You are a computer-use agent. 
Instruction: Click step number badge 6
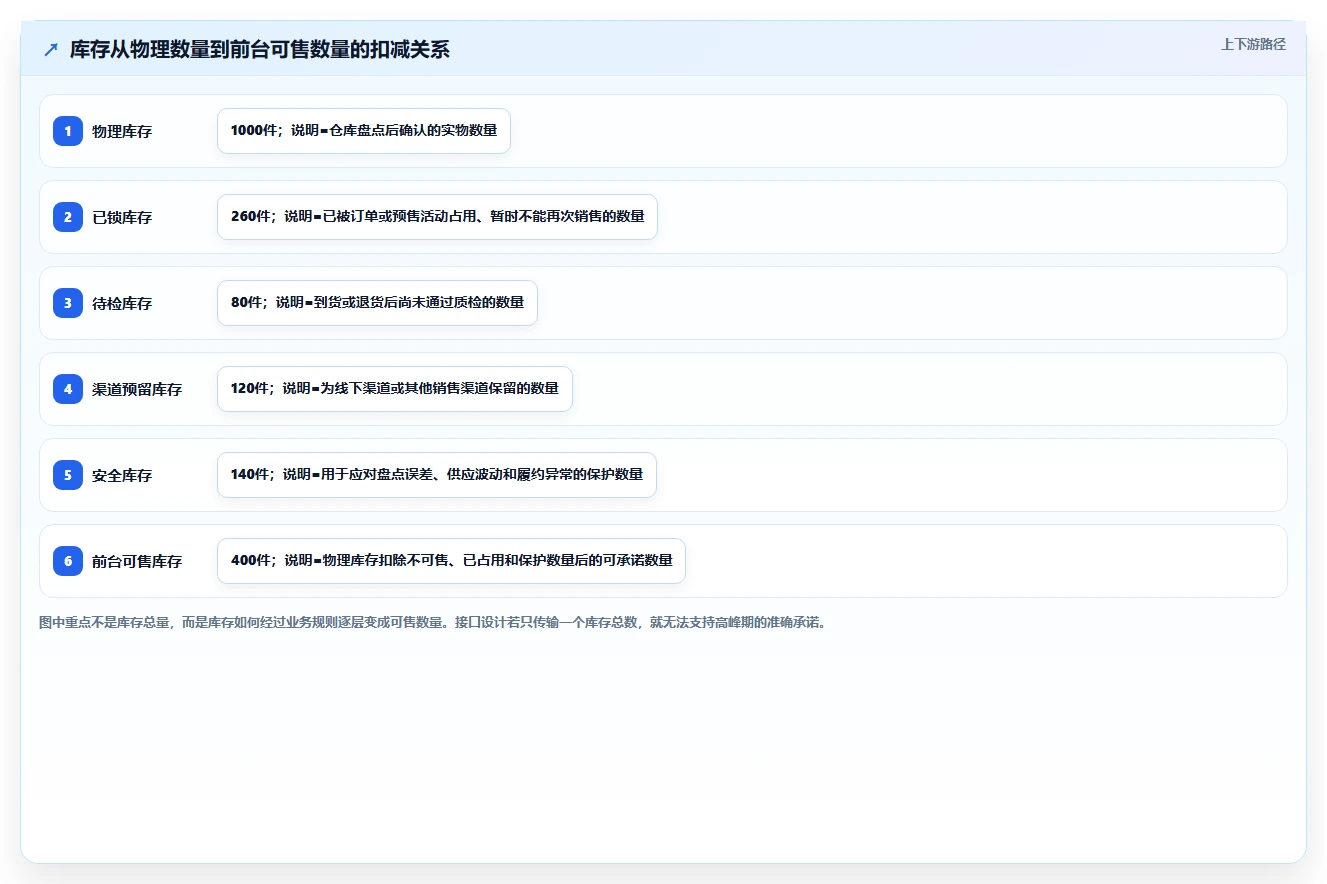(68, 561)
